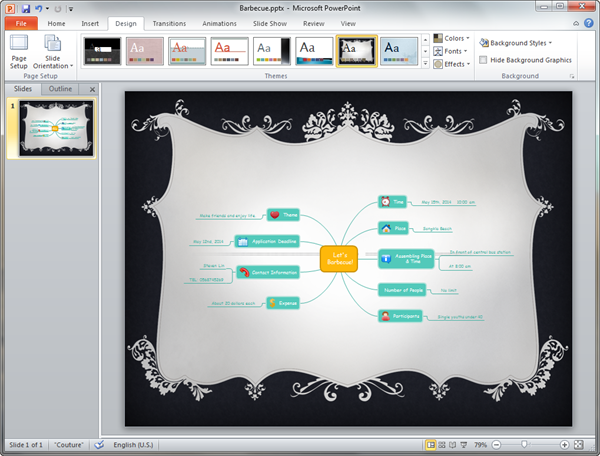Click the Save icon in quick access toolbar

26,8
